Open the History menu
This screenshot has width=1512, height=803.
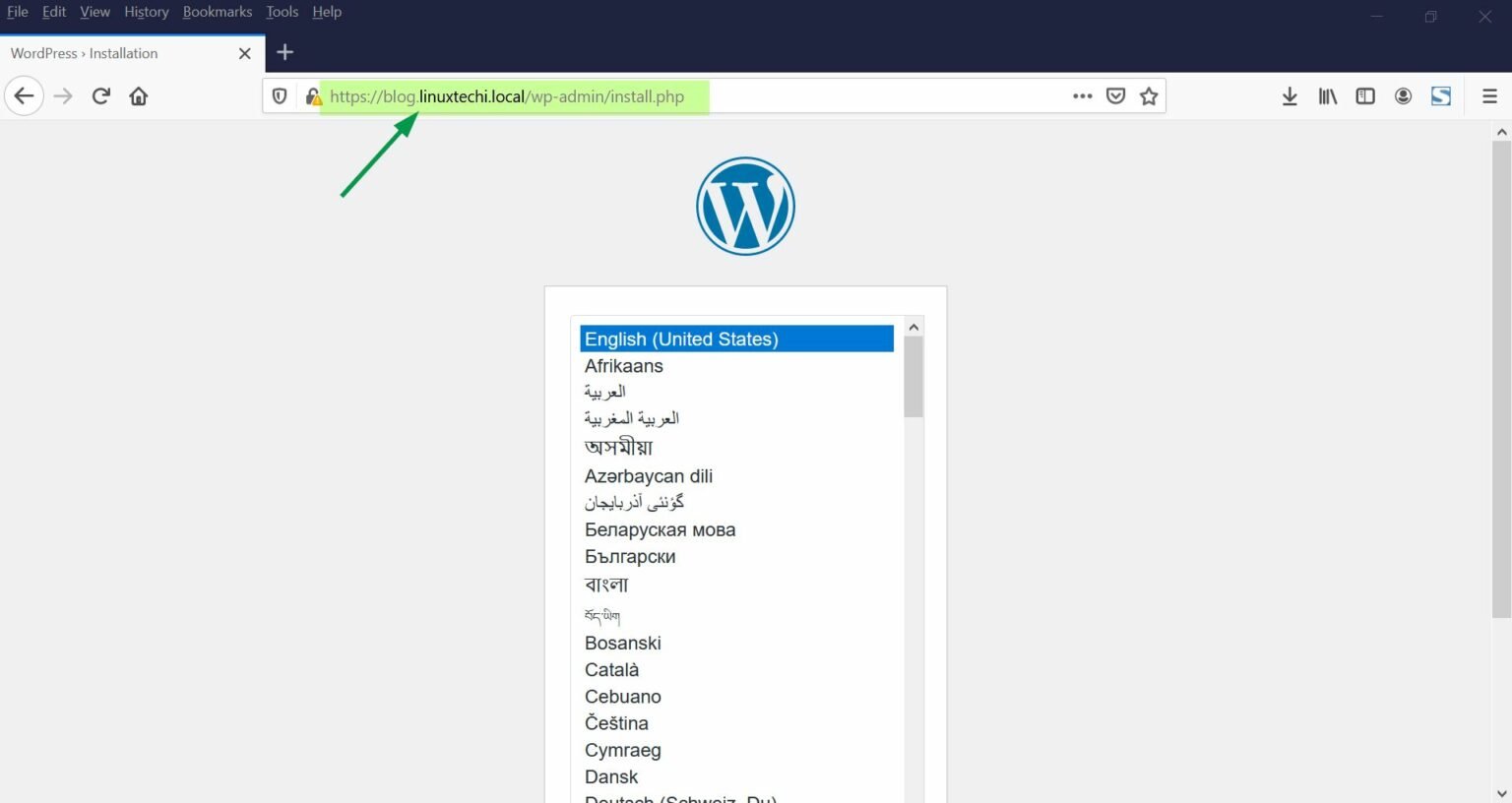coord(147,12)
